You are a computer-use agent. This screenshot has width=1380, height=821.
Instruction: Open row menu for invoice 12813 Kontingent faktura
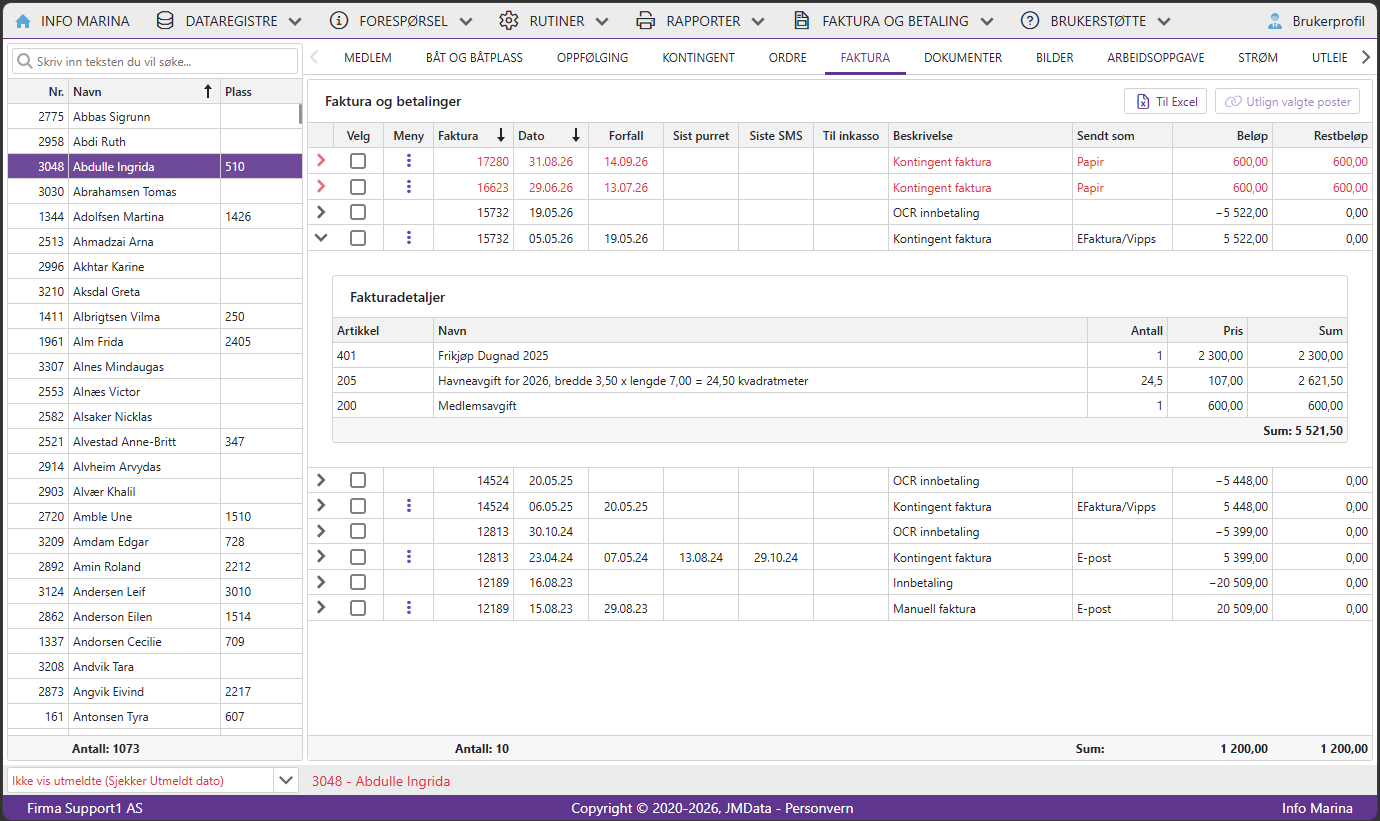(408, 557)
